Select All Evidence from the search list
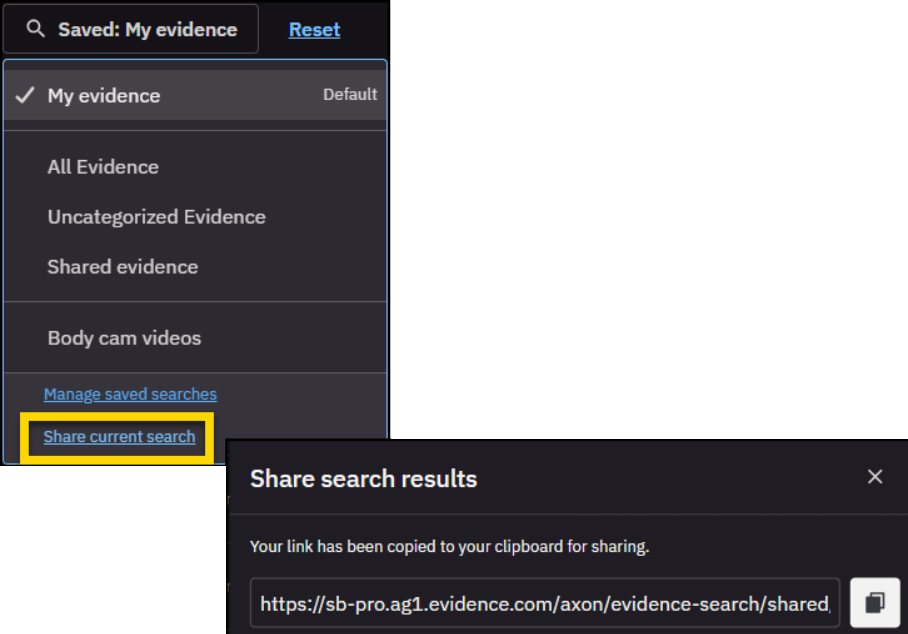 tap(104, 167)
